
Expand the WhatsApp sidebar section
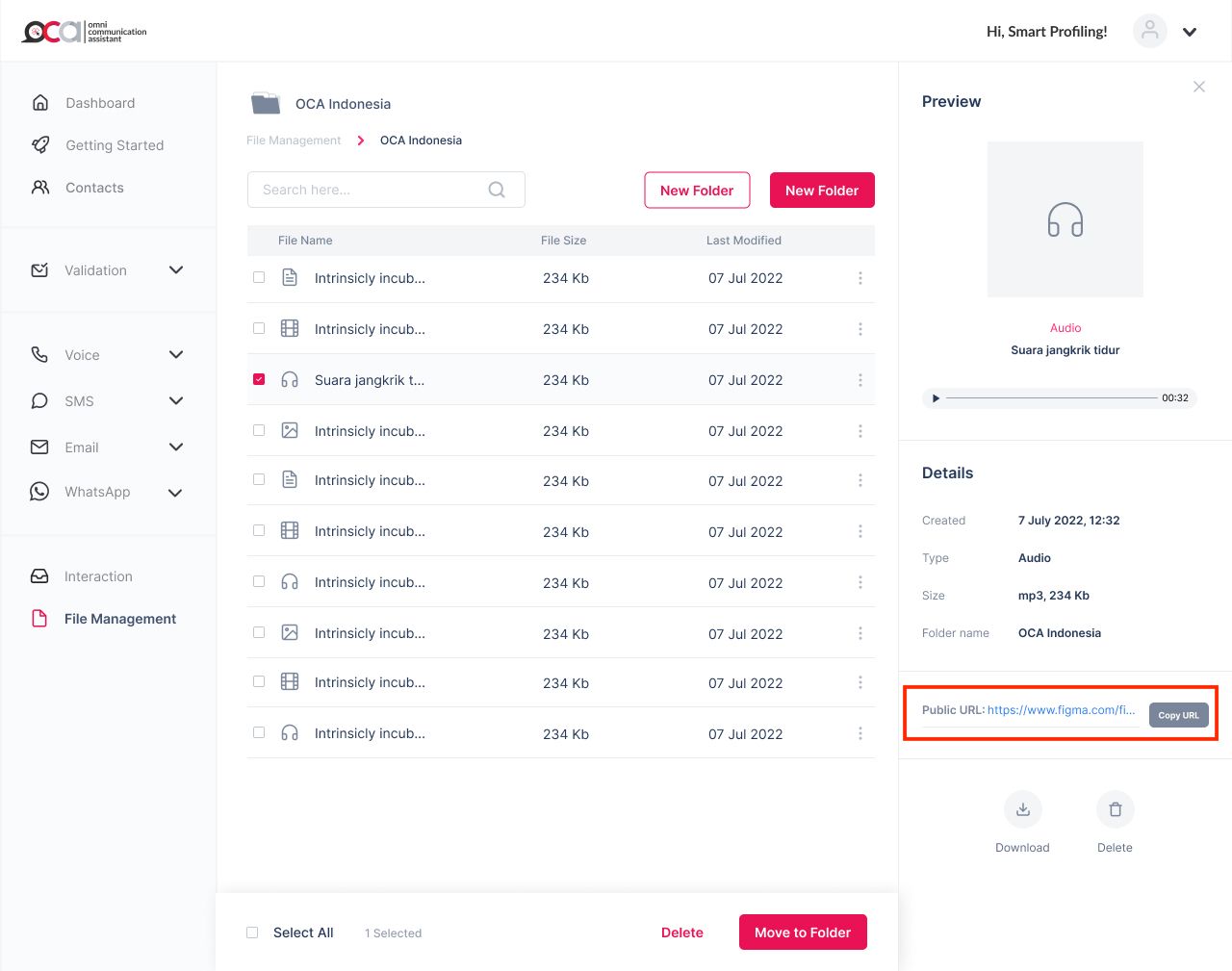175,493
